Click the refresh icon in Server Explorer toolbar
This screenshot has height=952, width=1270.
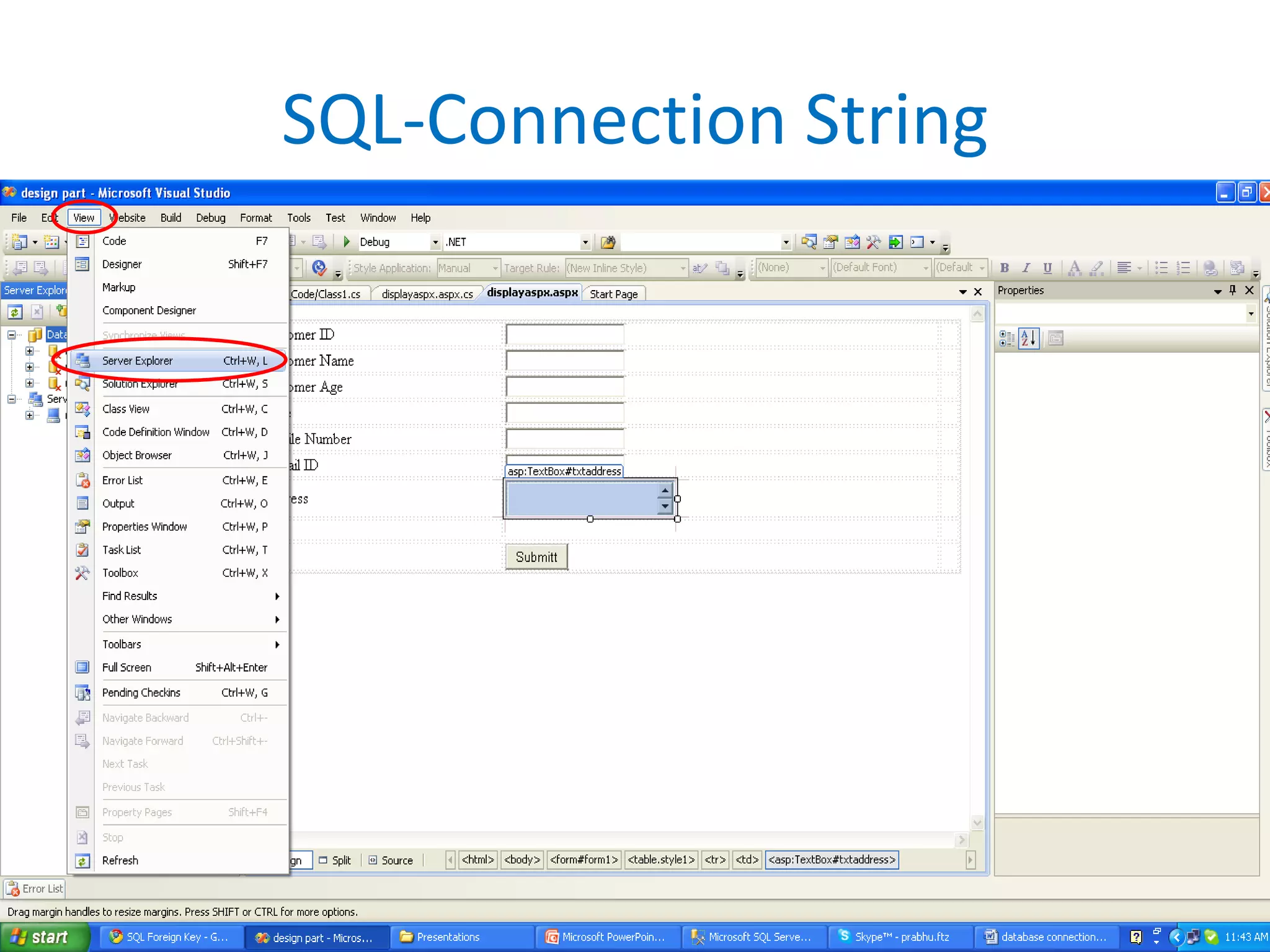15,312
